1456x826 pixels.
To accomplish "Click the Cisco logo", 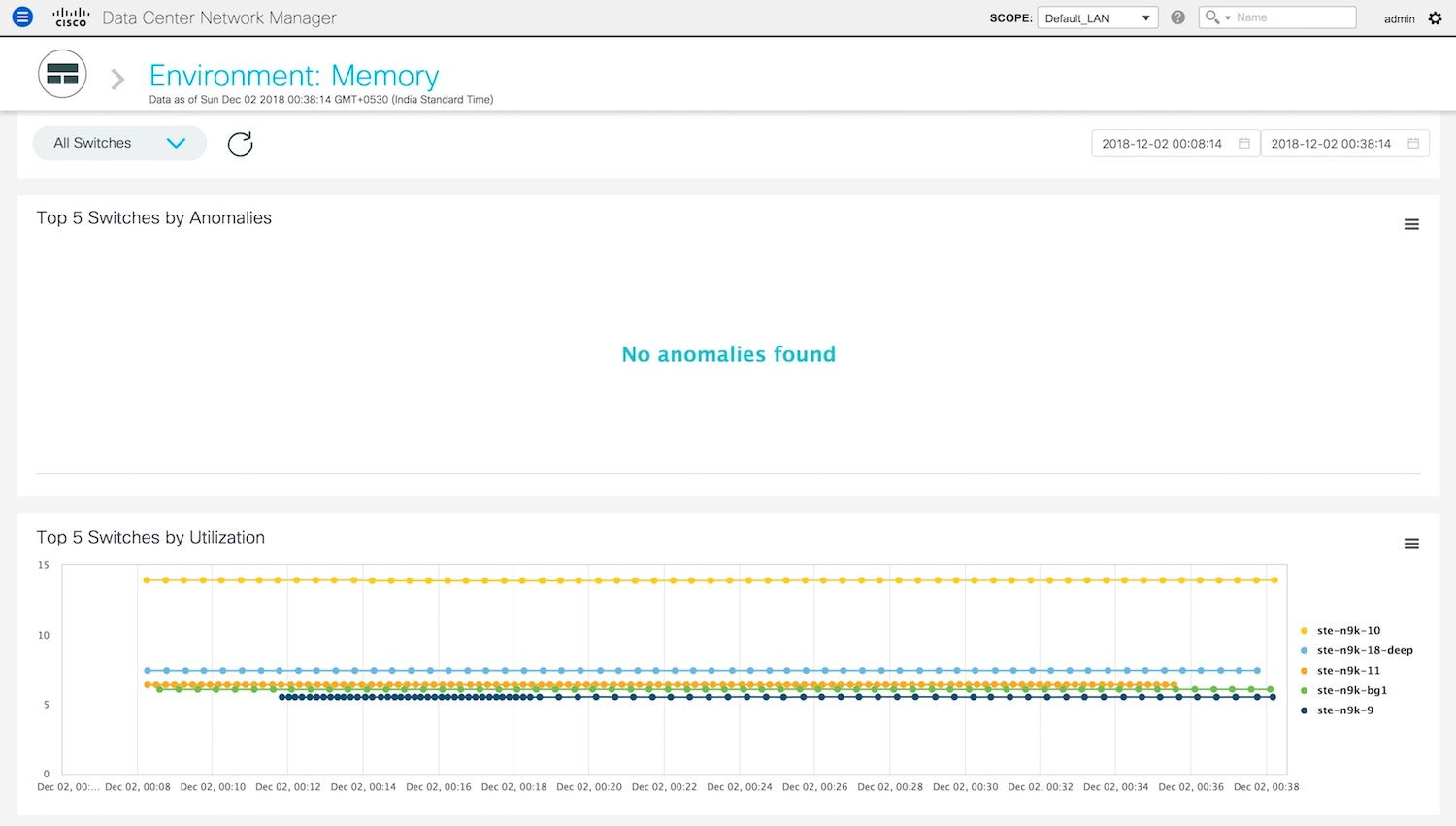I will coord(71,17).
